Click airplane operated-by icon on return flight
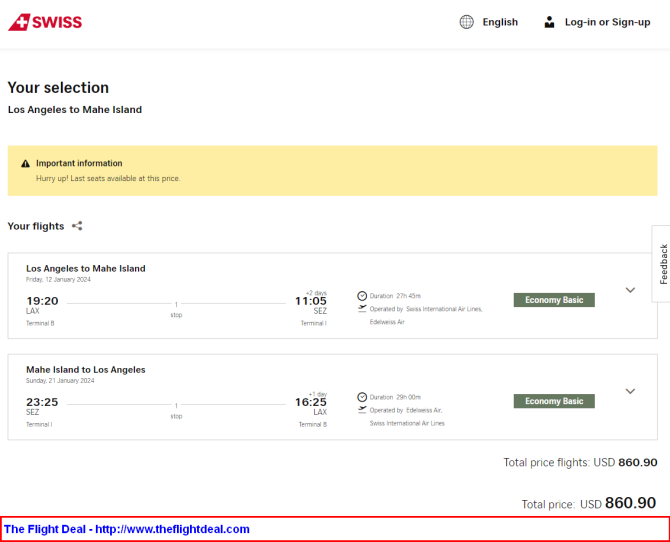670x542 pixels. click(x=362, y=409)
